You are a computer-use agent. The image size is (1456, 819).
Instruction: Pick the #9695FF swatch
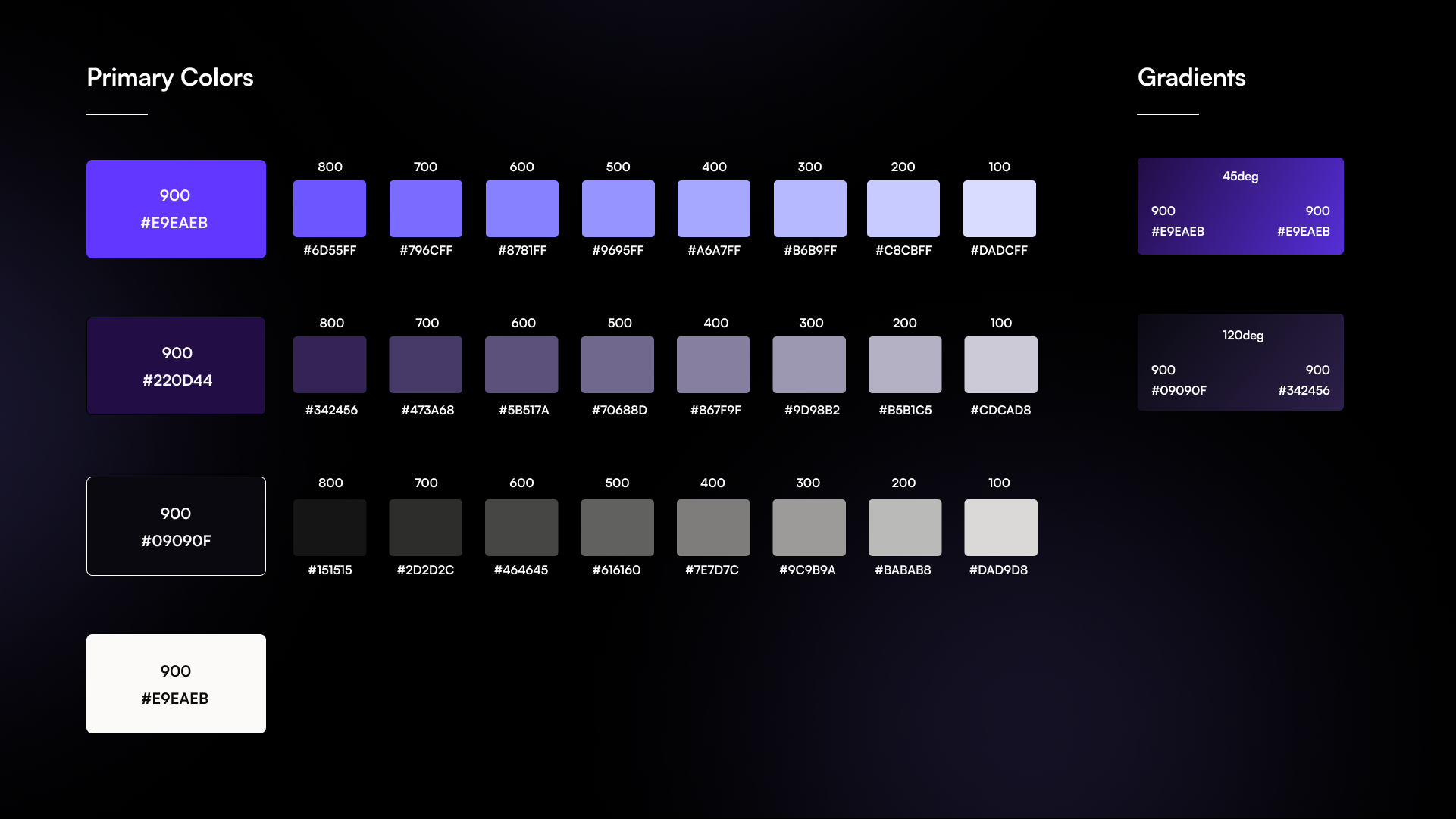[x=618, y=208]
